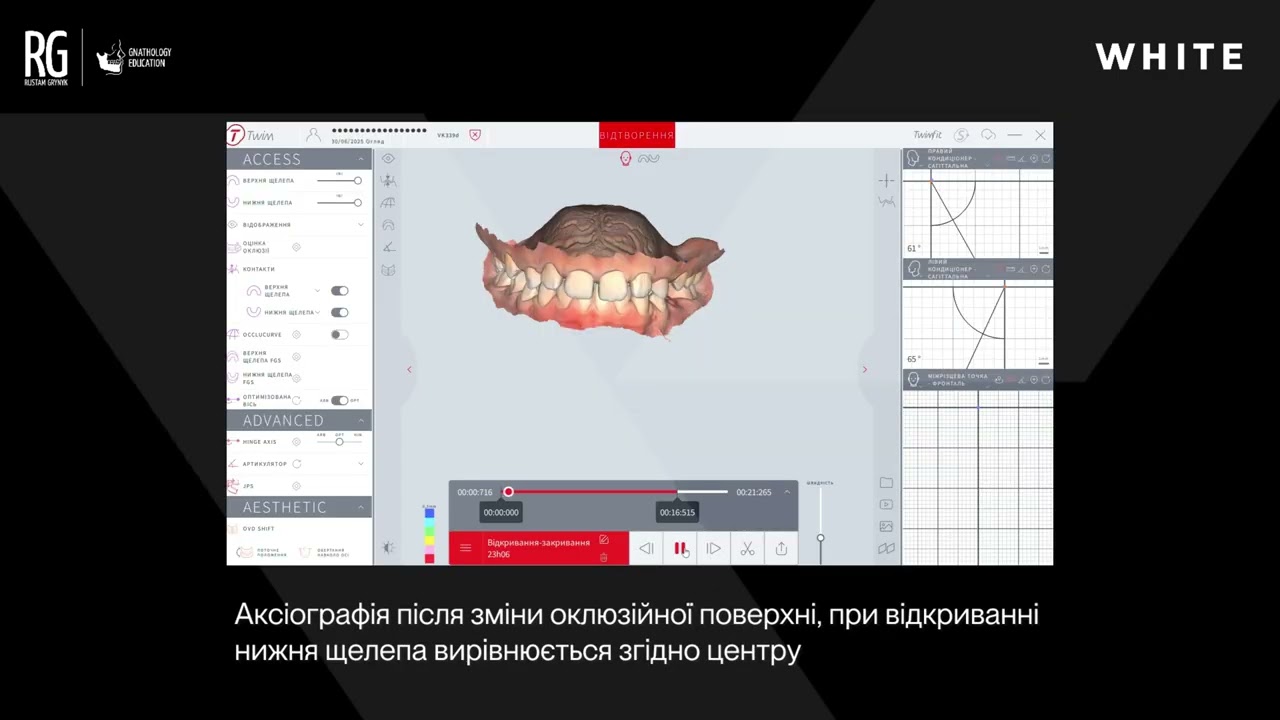Refresh the Артикулятор entry

(x=297, y=464)
